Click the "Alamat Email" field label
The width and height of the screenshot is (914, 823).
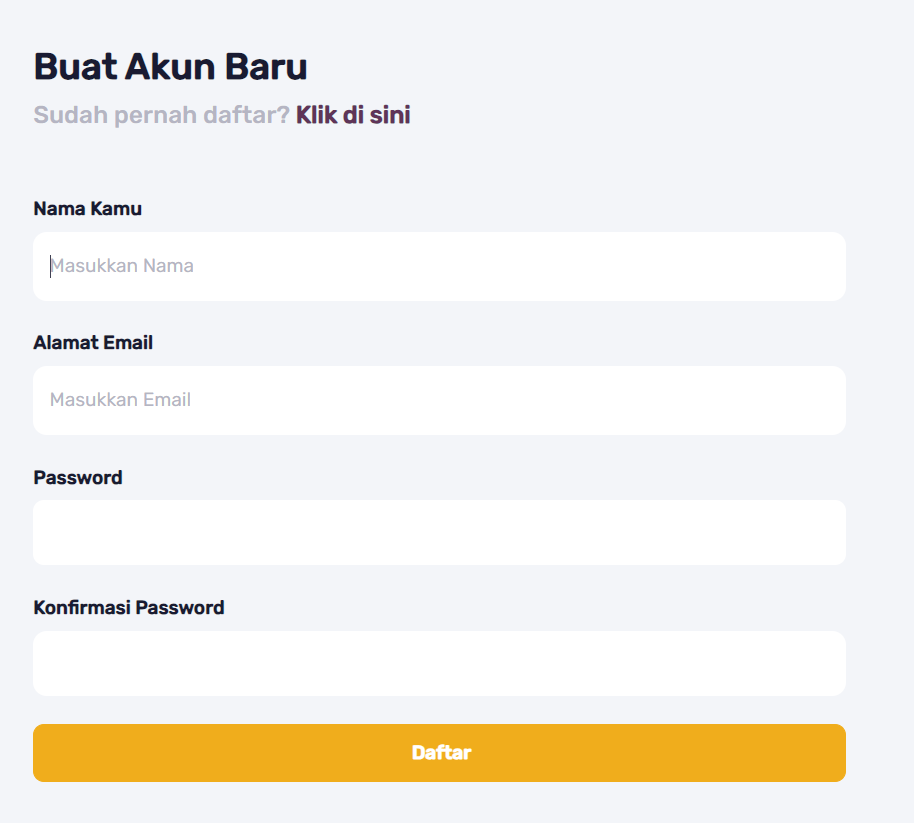coord(93,343)
